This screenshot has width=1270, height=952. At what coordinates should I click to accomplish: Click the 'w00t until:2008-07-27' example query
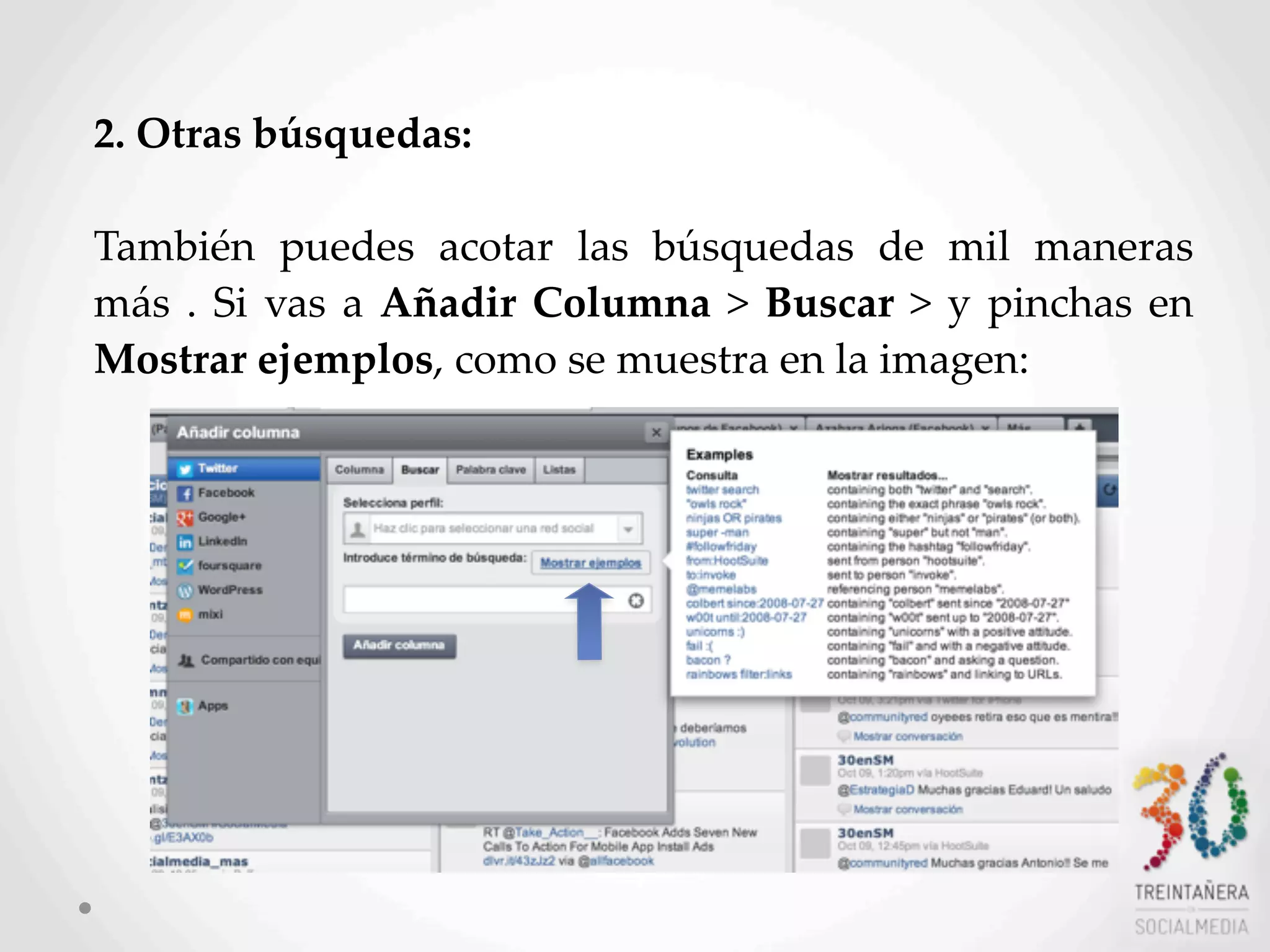746,618
